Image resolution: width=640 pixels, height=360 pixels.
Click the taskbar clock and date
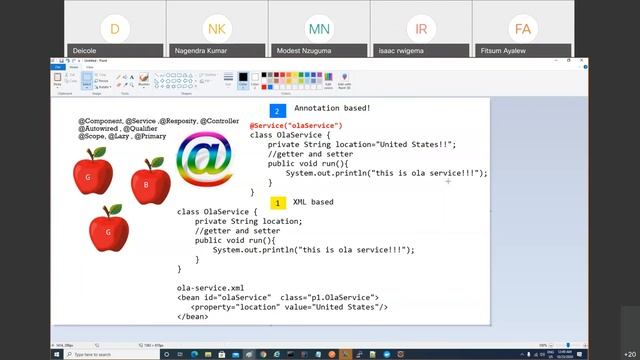(565, 354)
